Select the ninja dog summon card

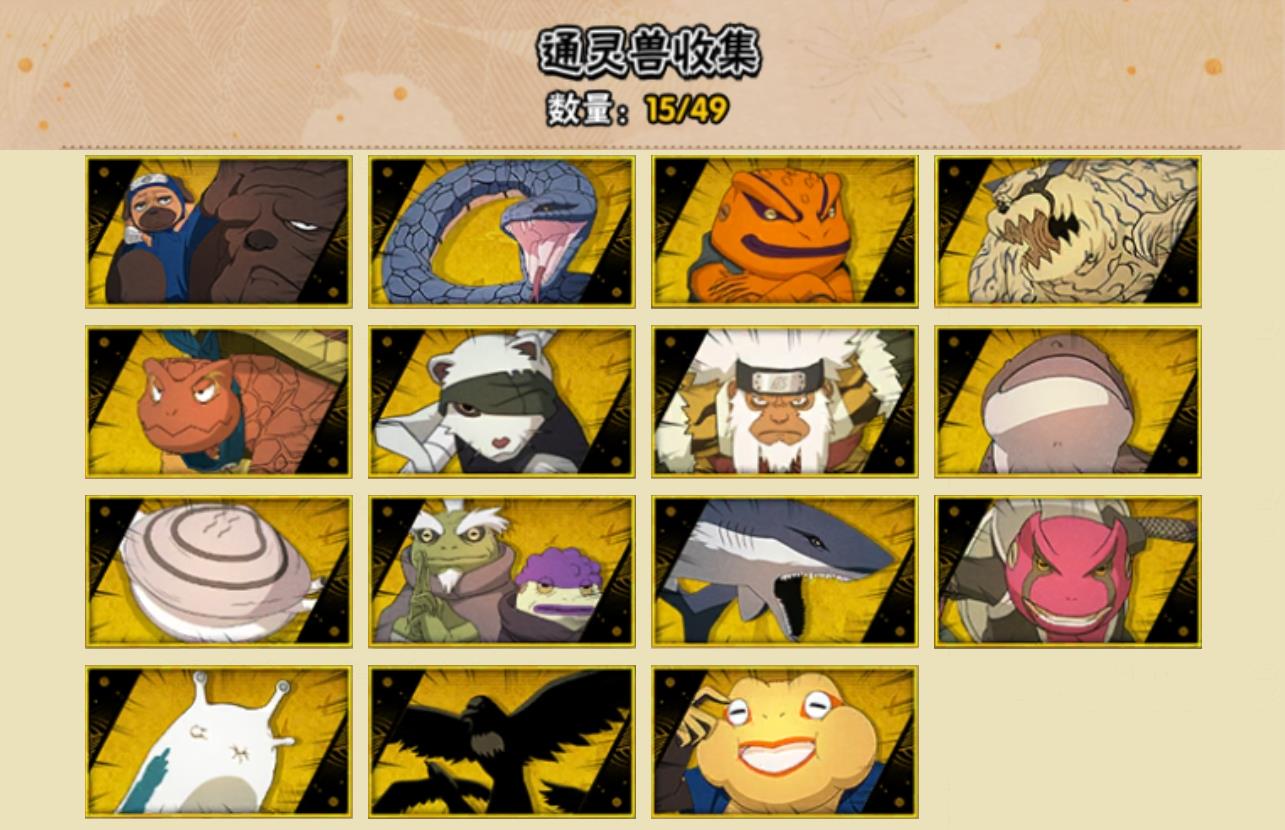pos(218,231)
